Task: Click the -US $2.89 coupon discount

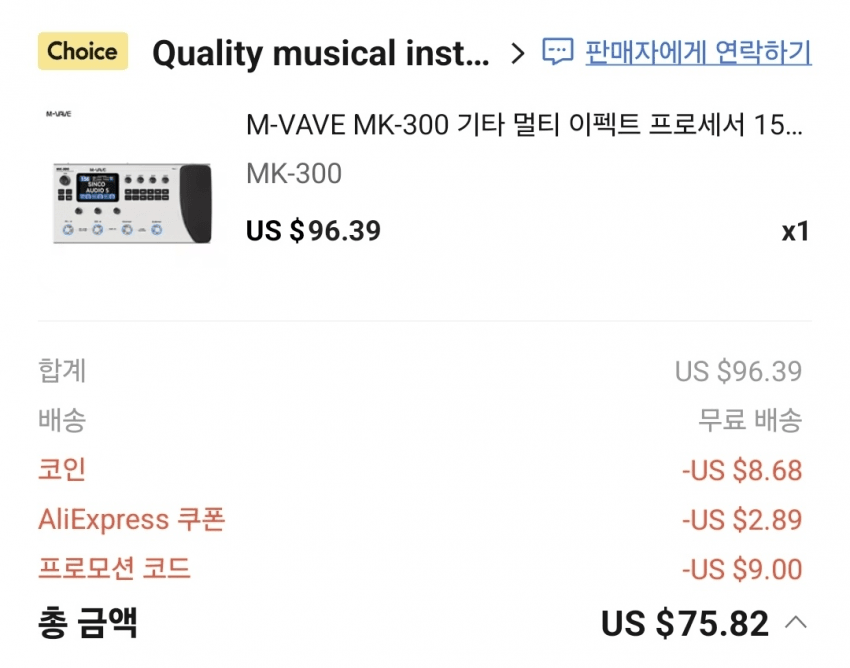Action: [741, 520]
